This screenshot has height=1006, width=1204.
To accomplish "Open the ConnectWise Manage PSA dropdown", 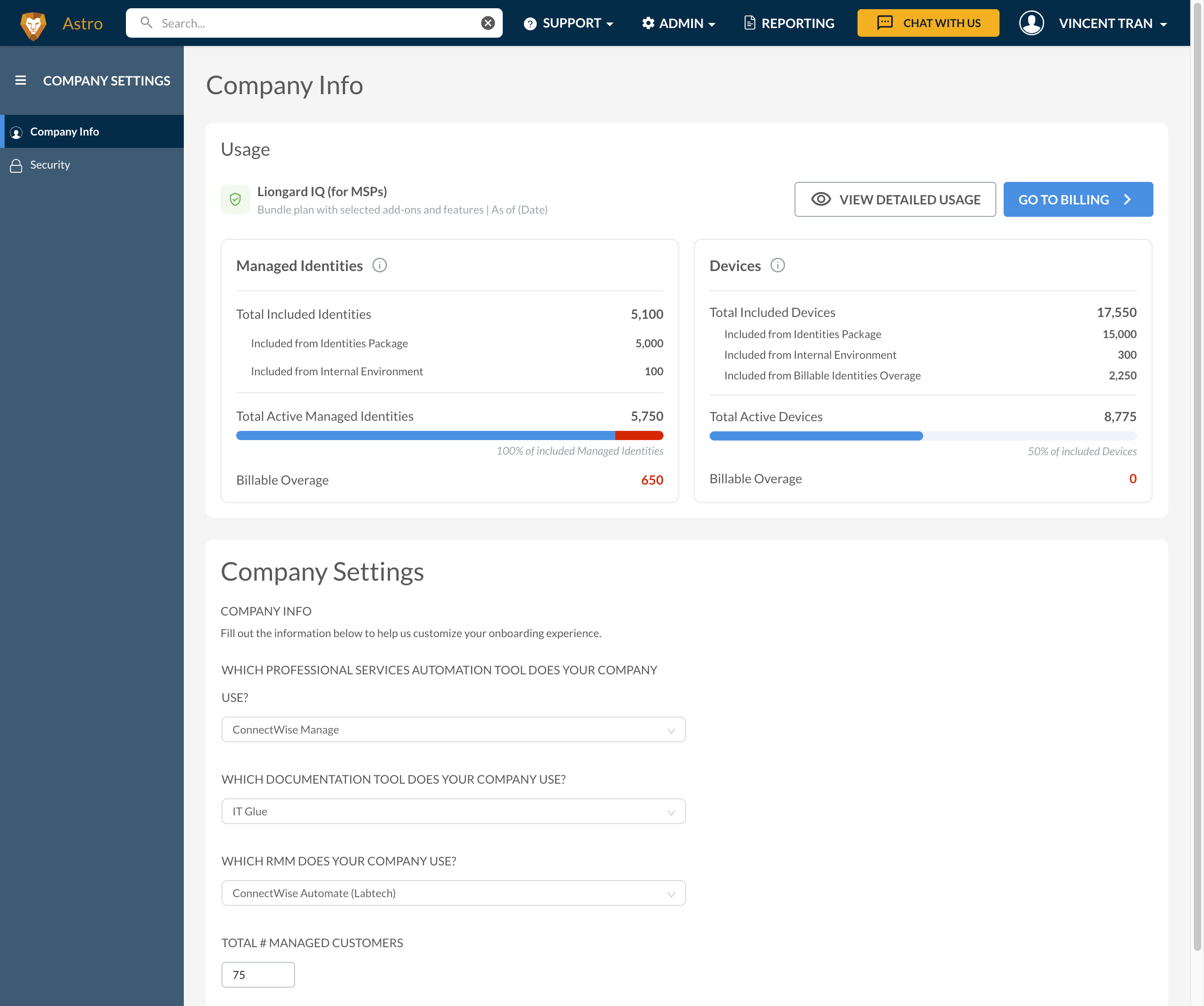I will (454, 730).
